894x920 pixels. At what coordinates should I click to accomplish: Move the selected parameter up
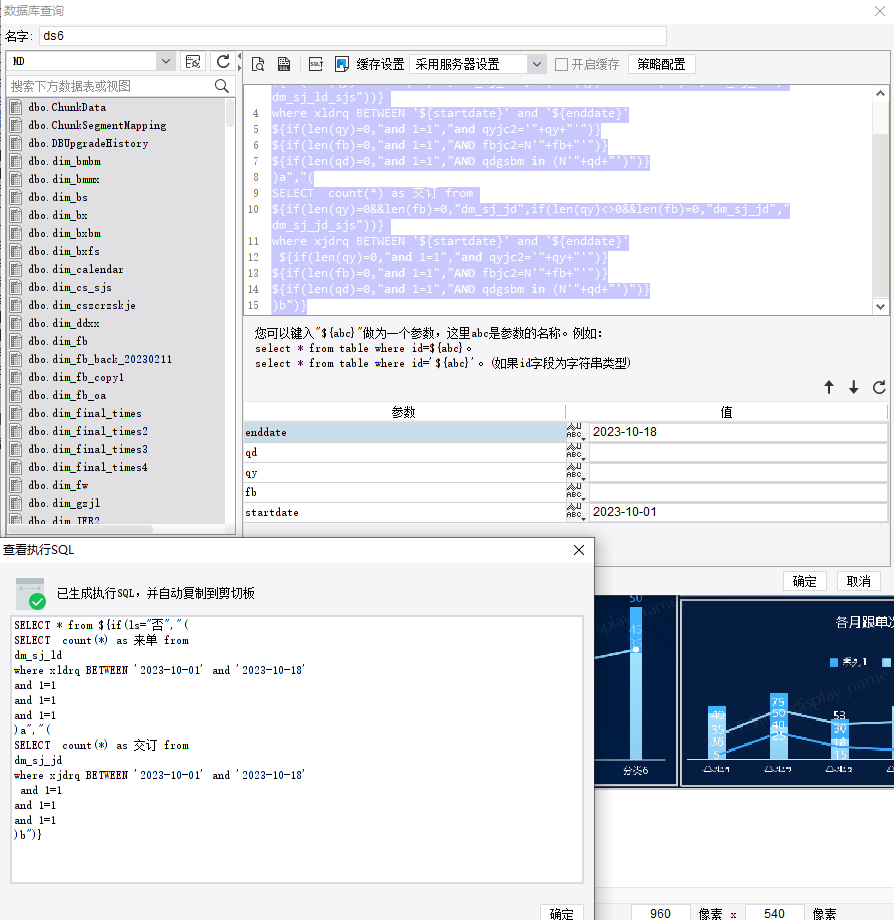coord(829,387)
